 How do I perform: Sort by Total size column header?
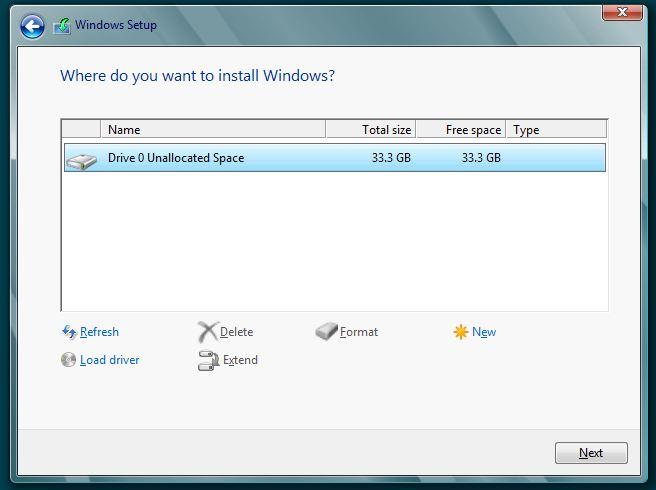point(370,130)
